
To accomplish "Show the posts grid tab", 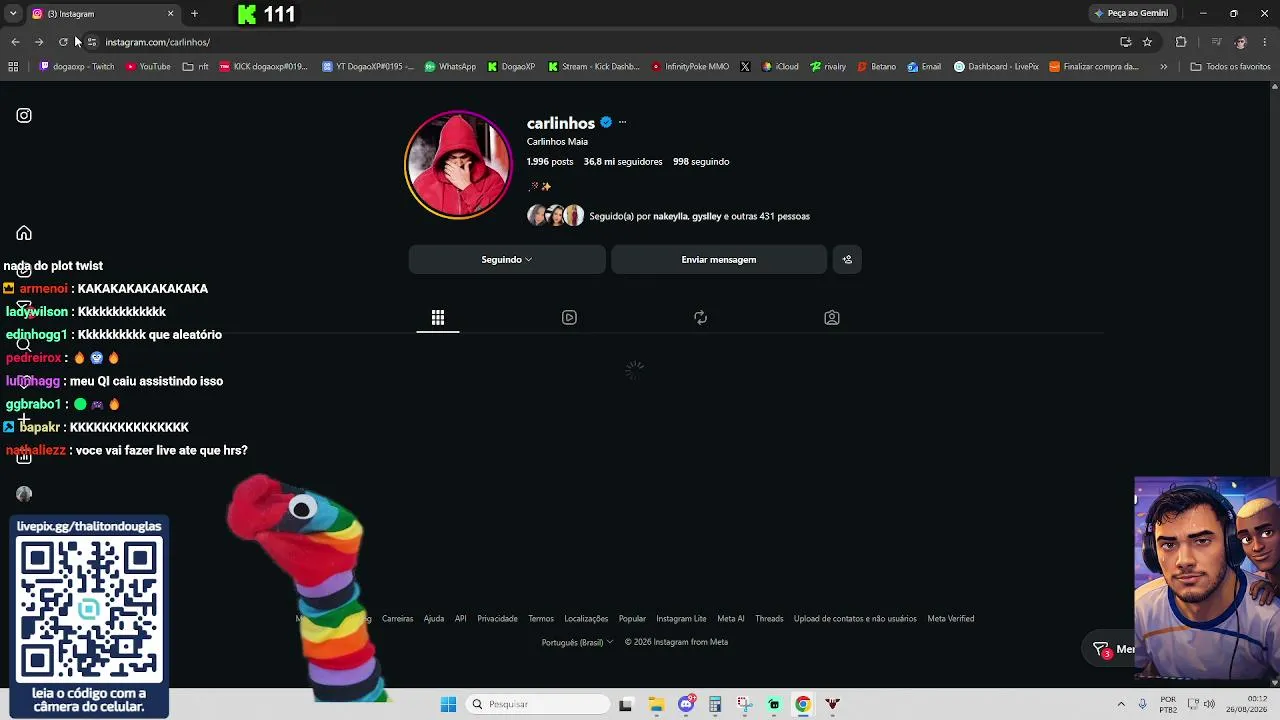I will point(438,318).
